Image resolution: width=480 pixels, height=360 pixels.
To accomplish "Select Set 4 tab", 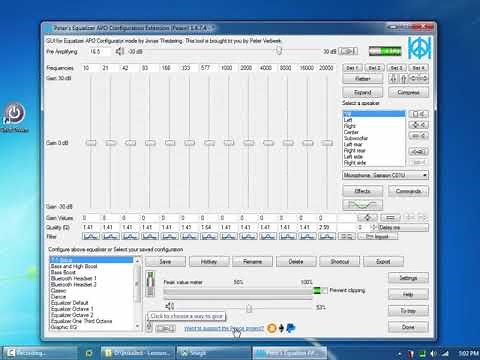I will pyautogui.click(x=419, y=68).
